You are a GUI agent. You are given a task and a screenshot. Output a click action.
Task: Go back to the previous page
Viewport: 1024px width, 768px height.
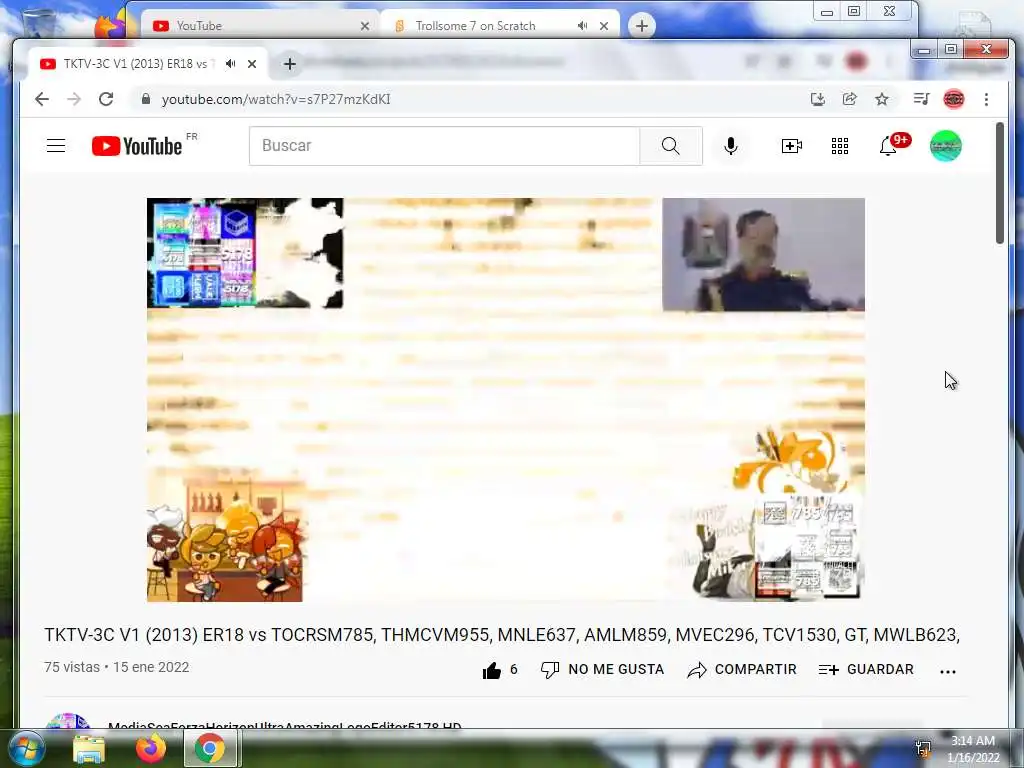(x=42, y=99)
